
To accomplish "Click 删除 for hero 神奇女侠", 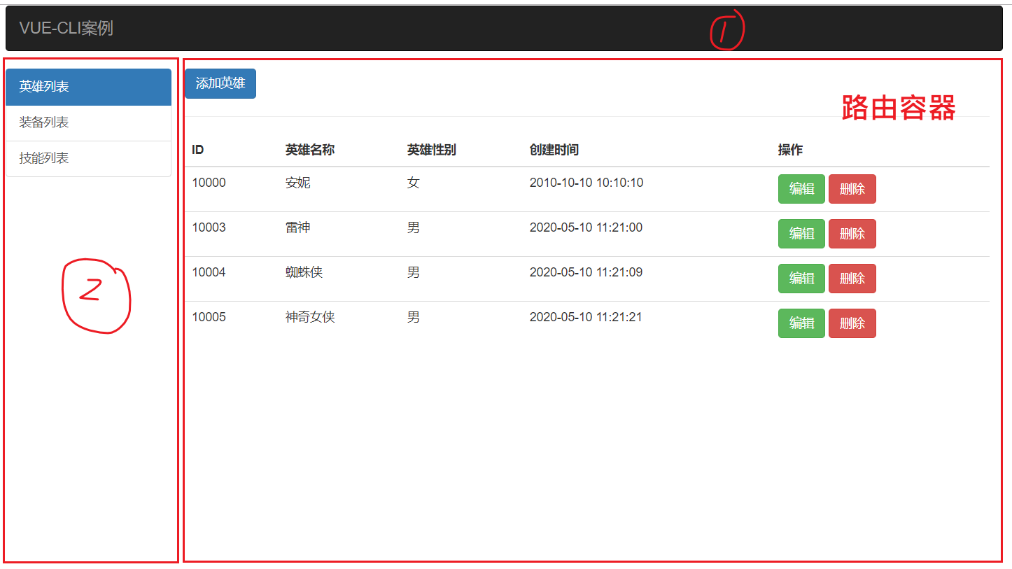I will click(x=852, y=323).
